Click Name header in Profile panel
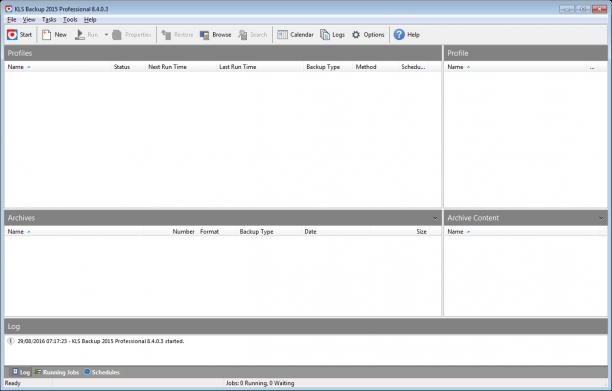The height and width of the screenshot is (391, 612). 455,67
